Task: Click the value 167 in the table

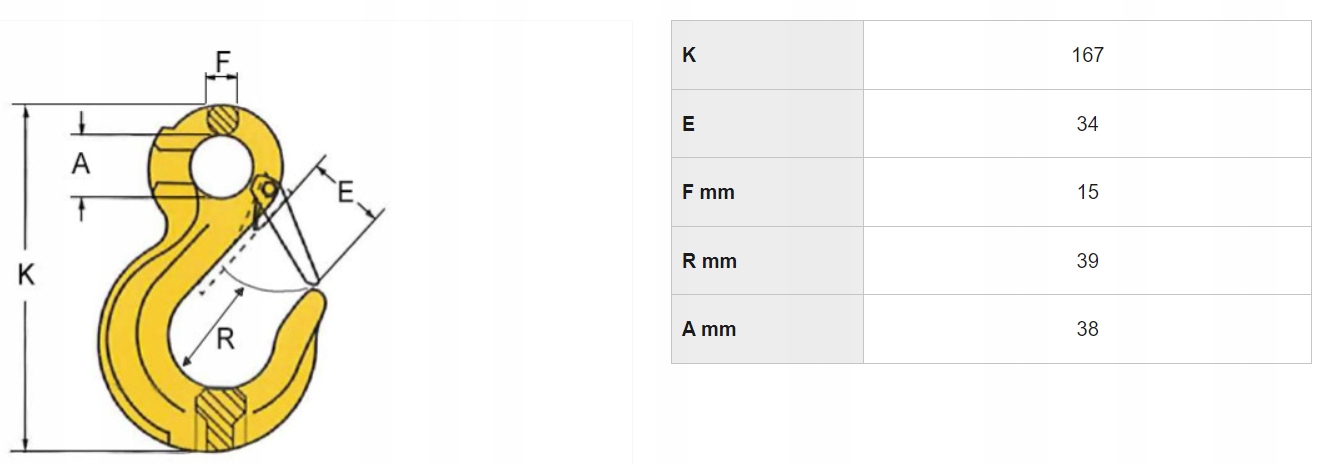Action: coord(1087,55)
